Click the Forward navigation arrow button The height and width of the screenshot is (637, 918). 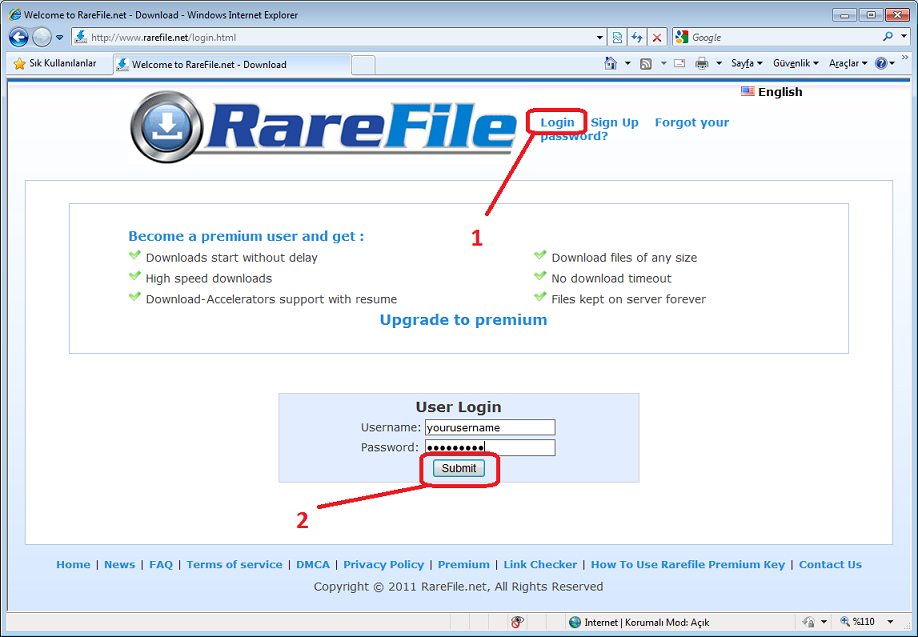[42, 37]
